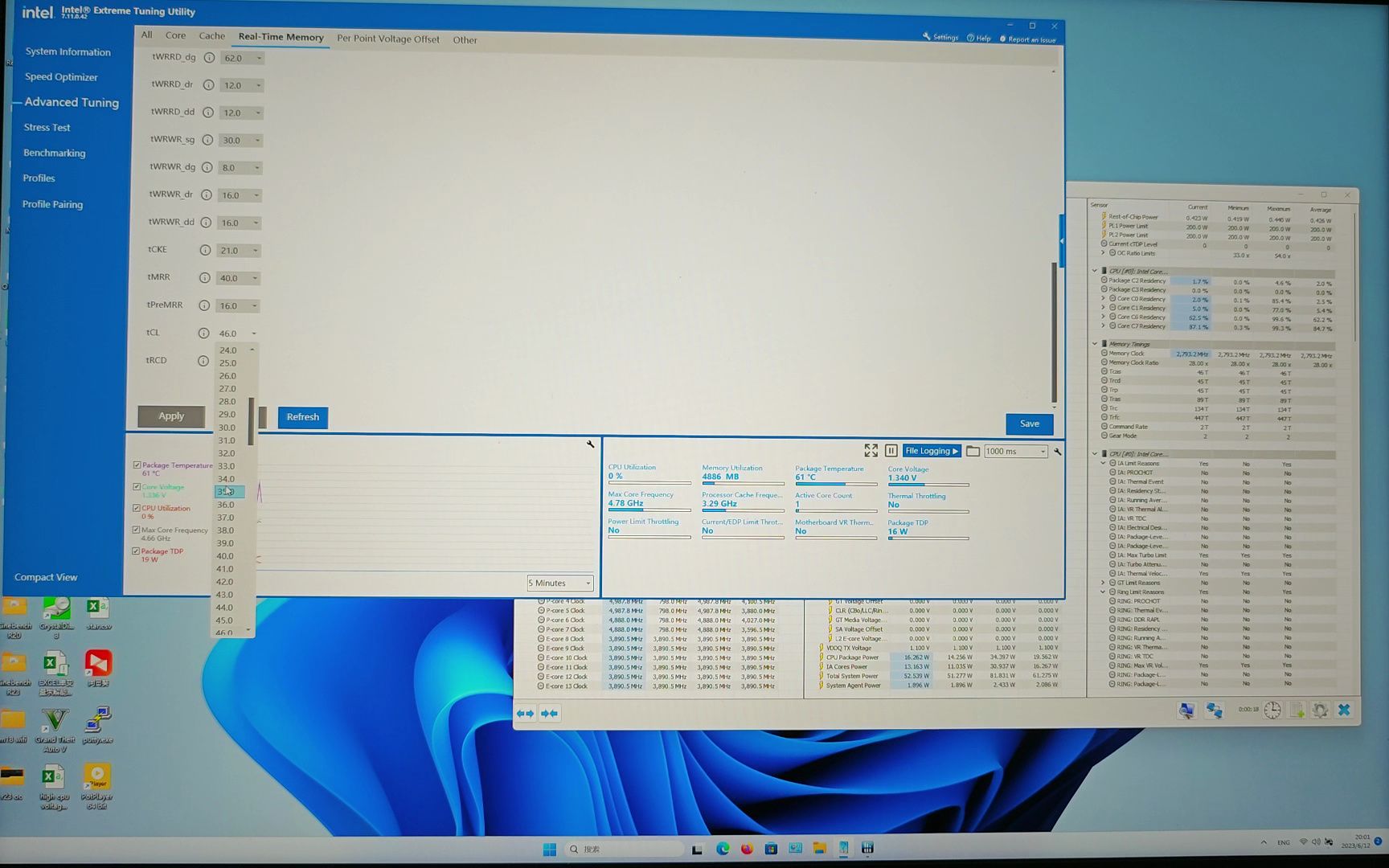The width and height of the screenshot is (1389, 868).
Task: Pause the XTU monitoring with pause icon
Action: click(x=891, y=451)
